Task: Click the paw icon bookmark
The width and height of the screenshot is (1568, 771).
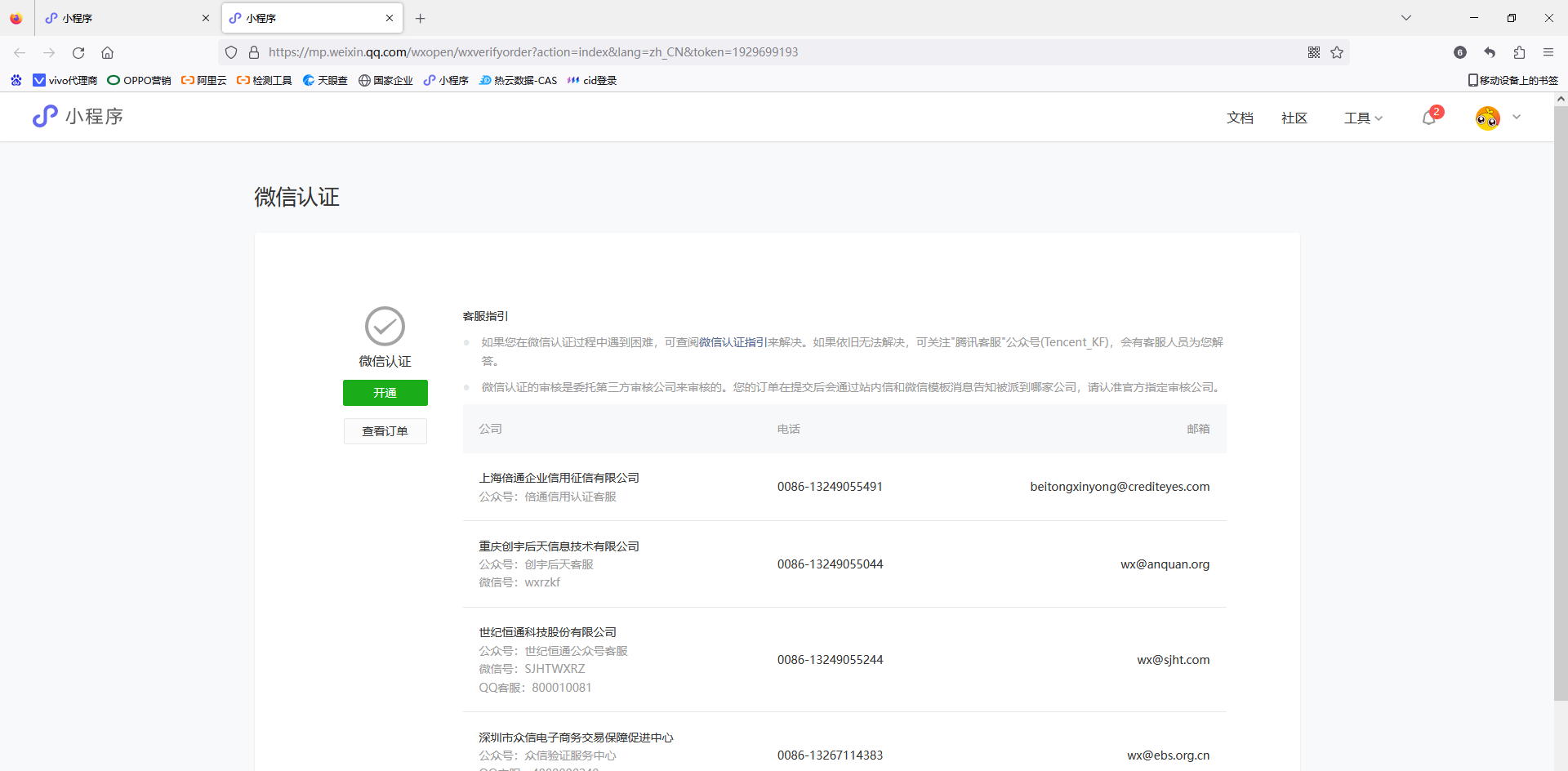Action: tap(16, 80)
